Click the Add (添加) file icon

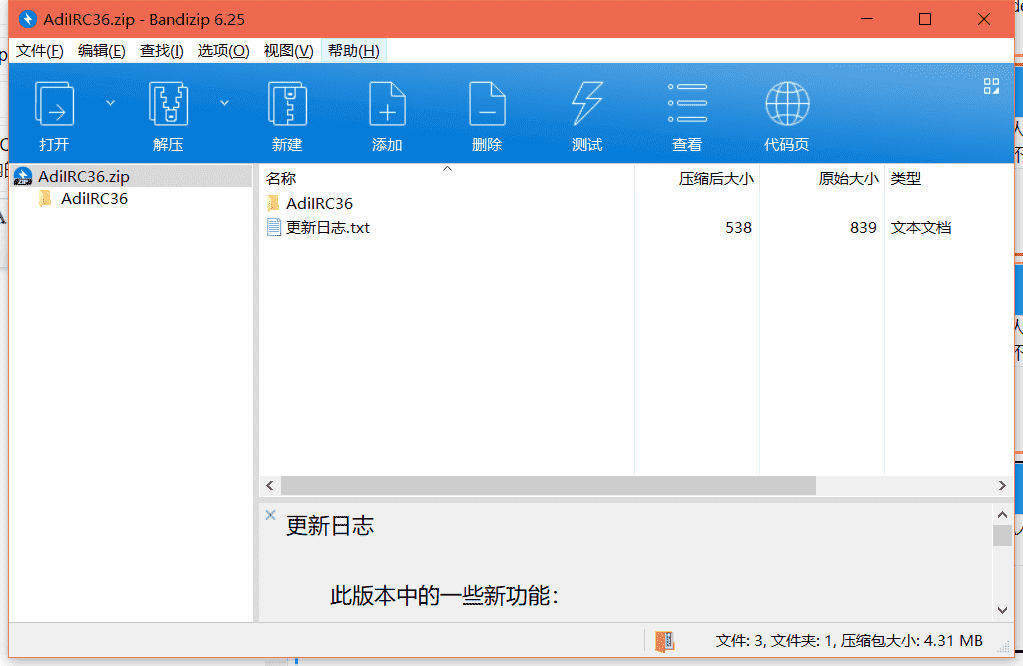[387, 104]
